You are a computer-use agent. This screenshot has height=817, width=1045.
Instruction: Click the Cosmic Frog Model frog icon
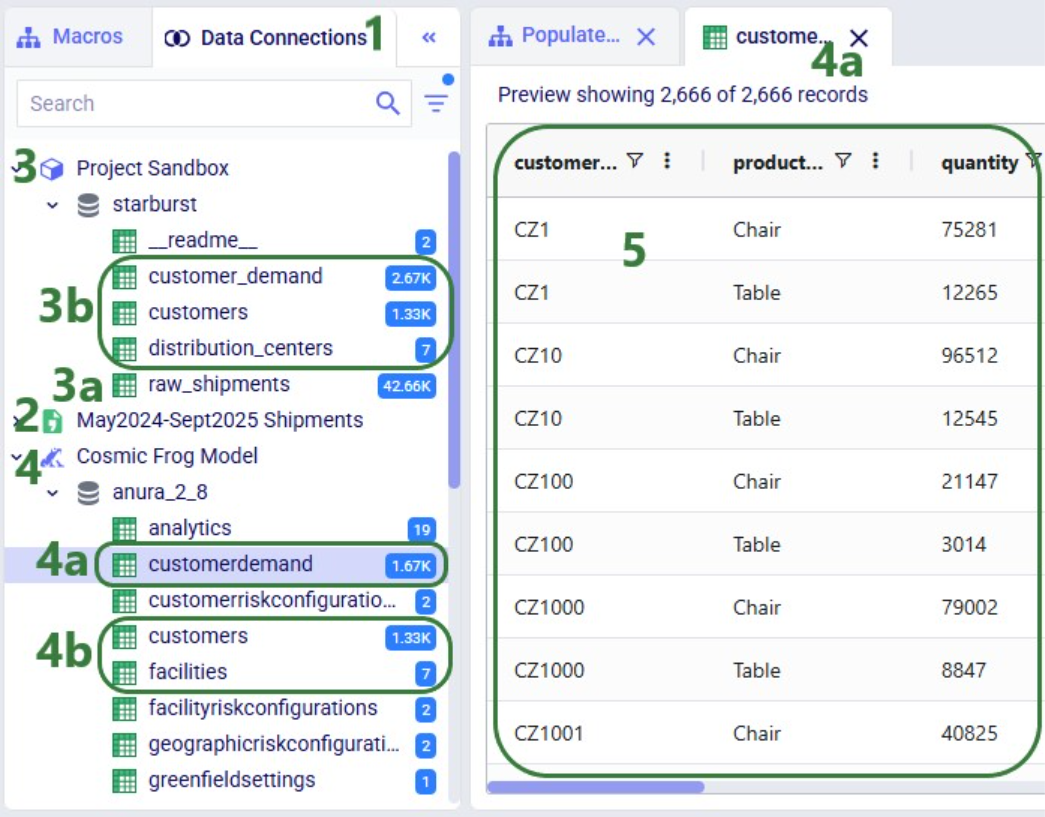pyautogui.click(x=52, y=457)
